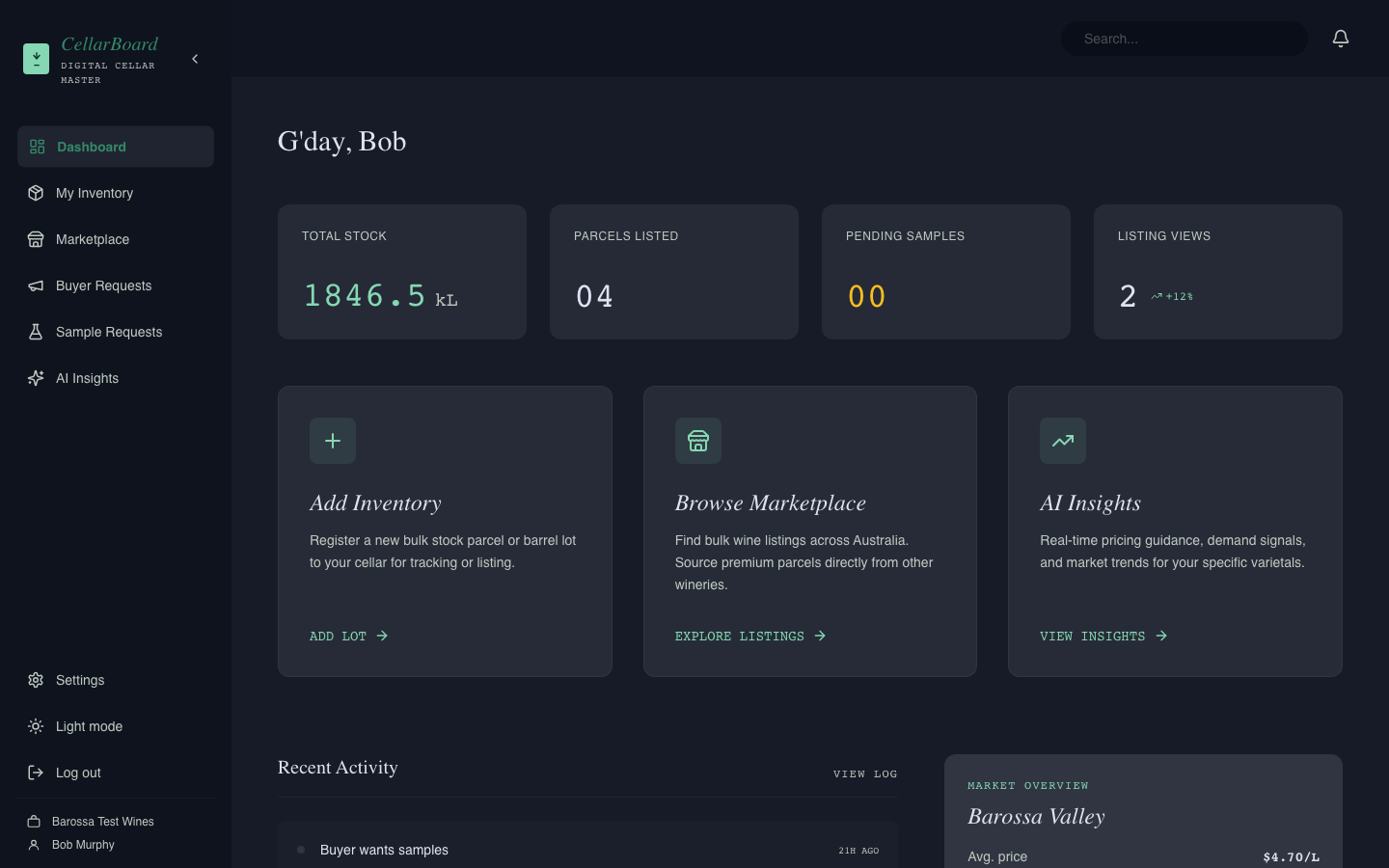Switch to the Dashboard section
1389x868 pixels.
point(92,147)
